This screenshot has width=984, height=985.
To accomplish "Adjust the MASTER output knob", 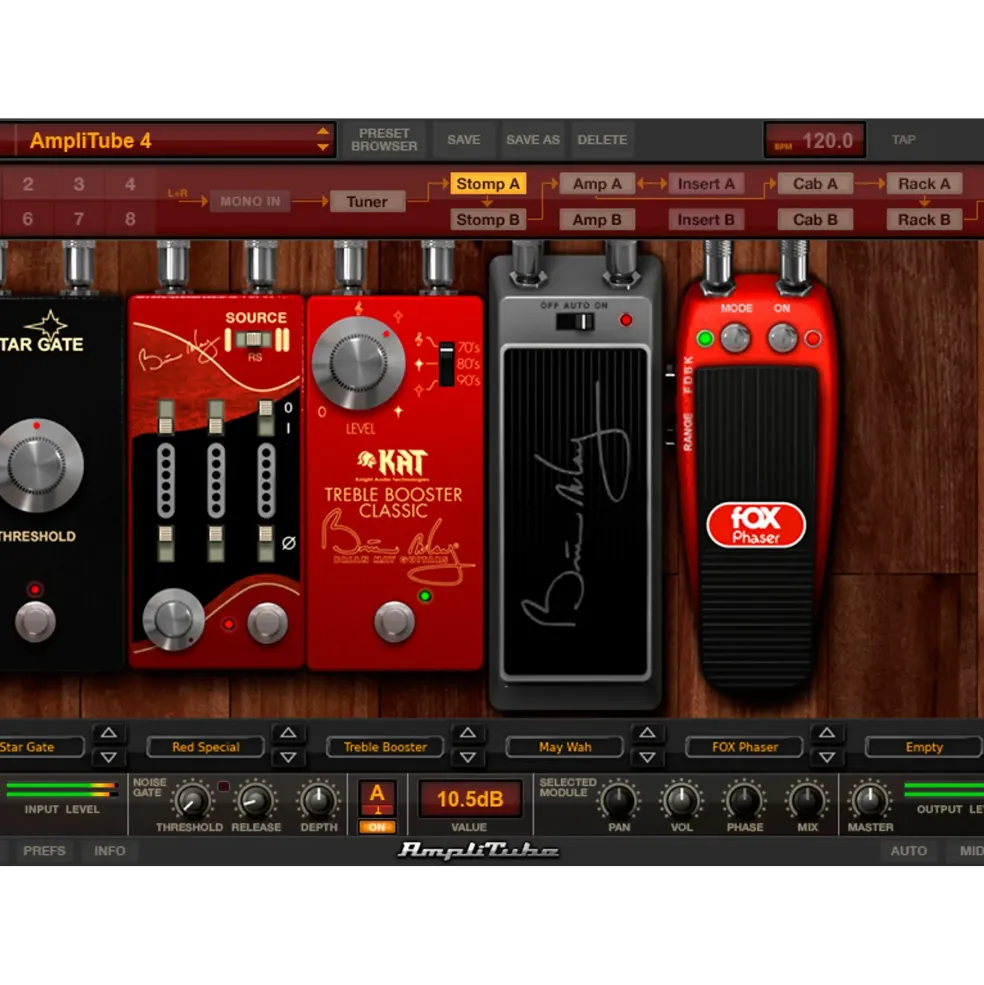I will pos(870,800).
